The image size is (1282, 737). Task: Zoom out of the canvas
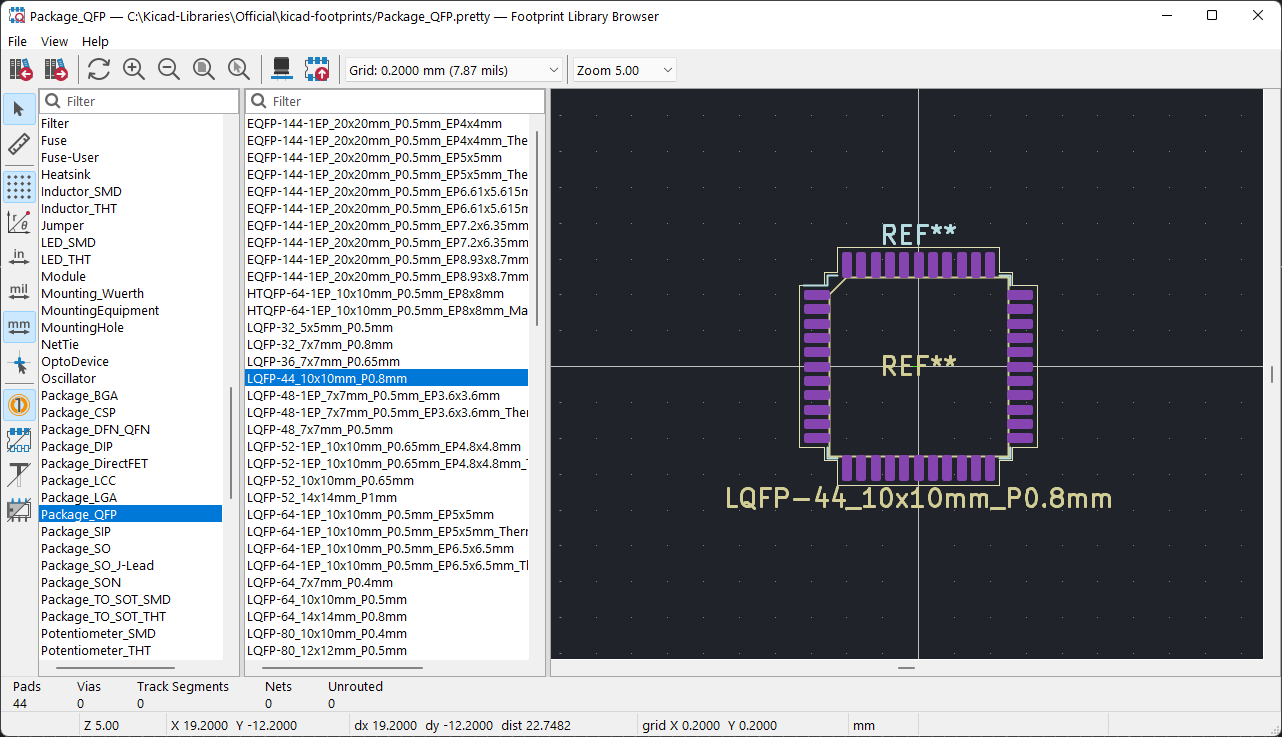(169, 69)
